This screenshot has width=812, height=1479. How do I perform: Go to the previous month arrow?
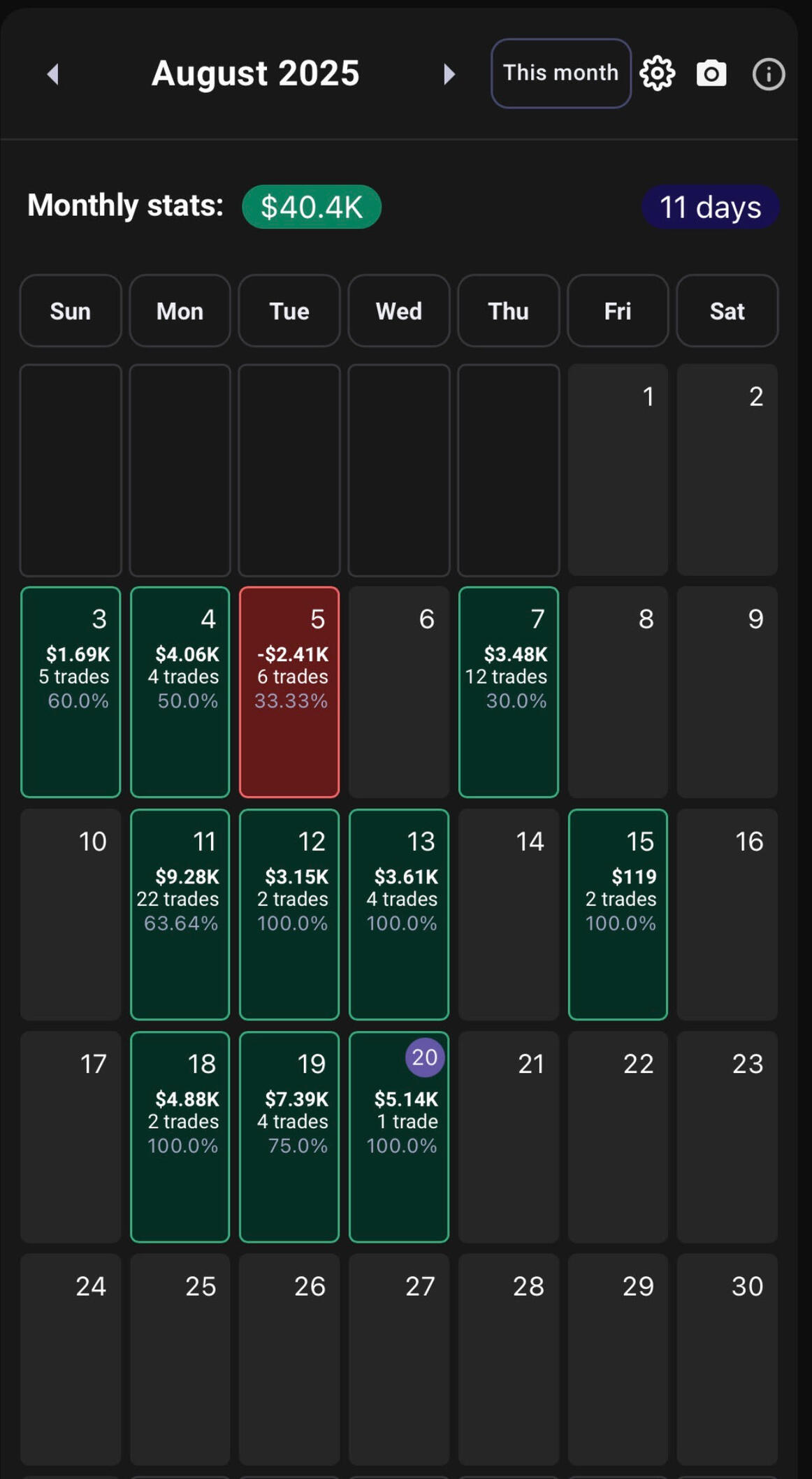click(x=53, y=73)
